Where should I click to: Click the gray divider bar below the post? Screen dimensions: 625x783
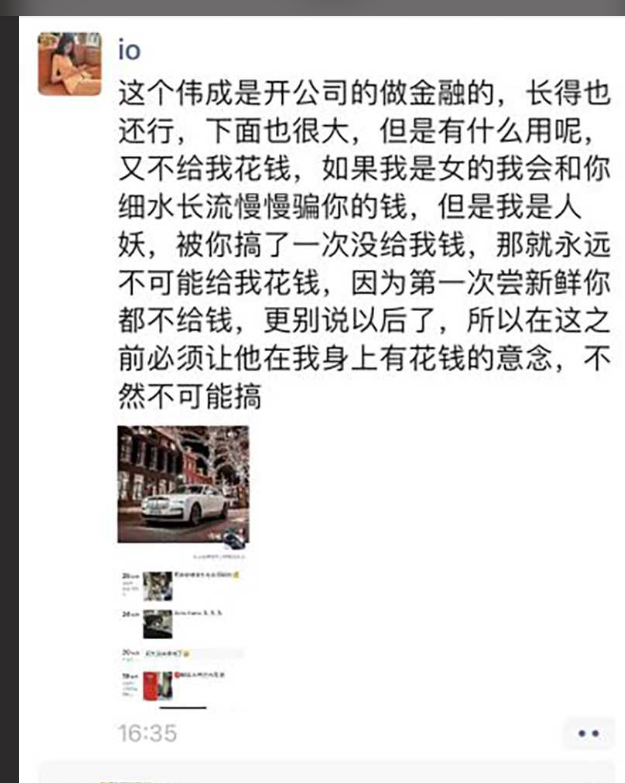(326, 773)
